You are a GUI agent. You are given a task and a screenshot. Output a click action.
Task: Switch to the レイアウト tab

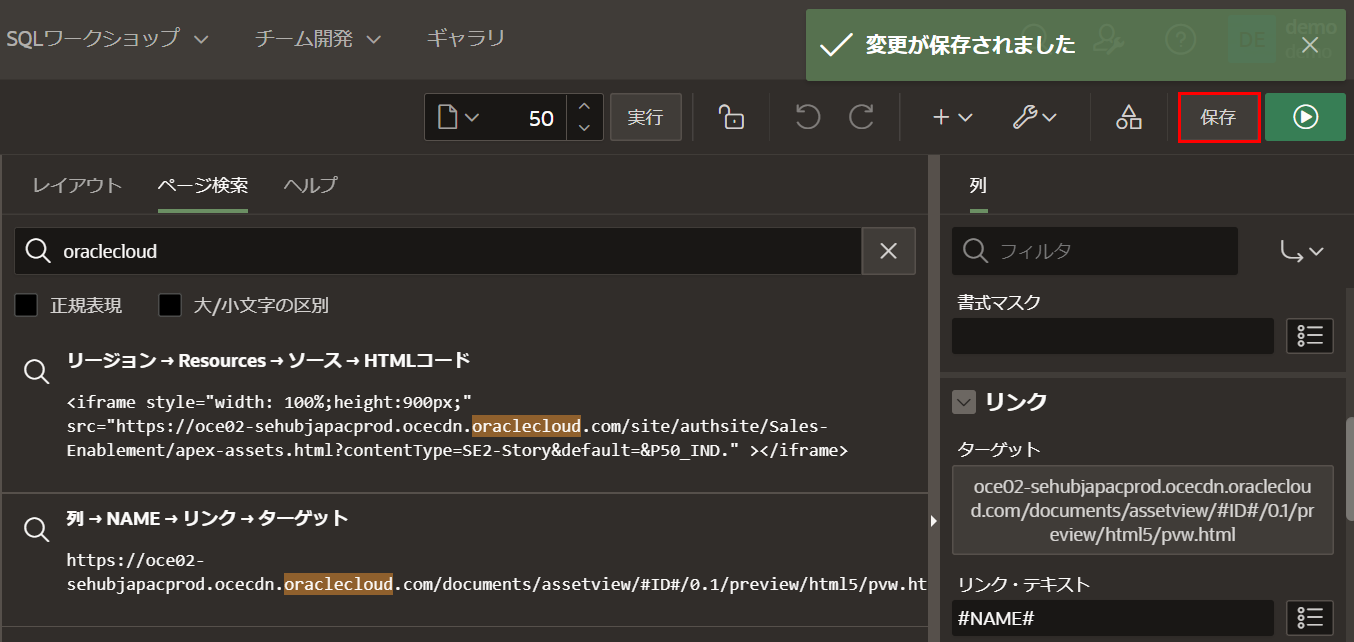tap(77, 185)
